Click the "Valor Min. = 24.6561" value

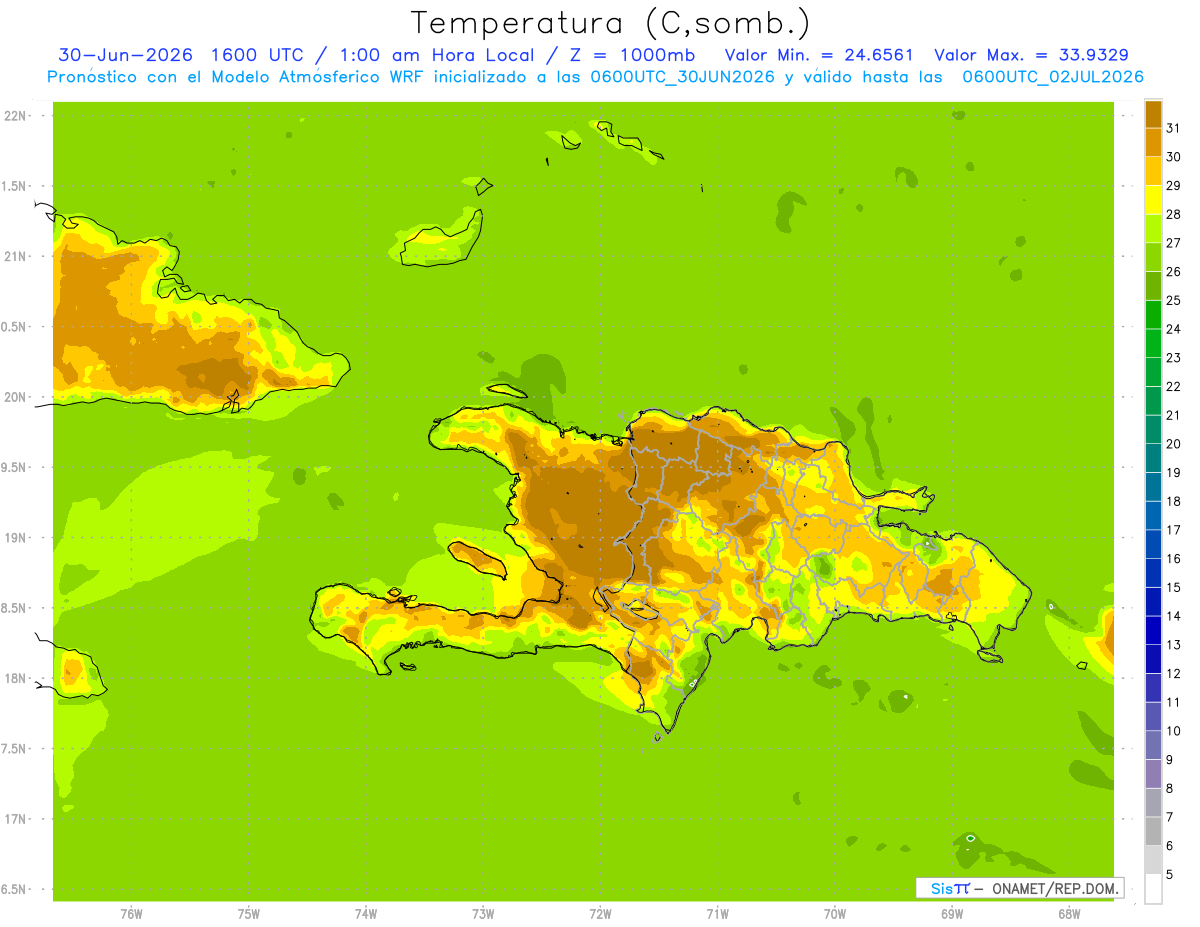click(819, 55)
